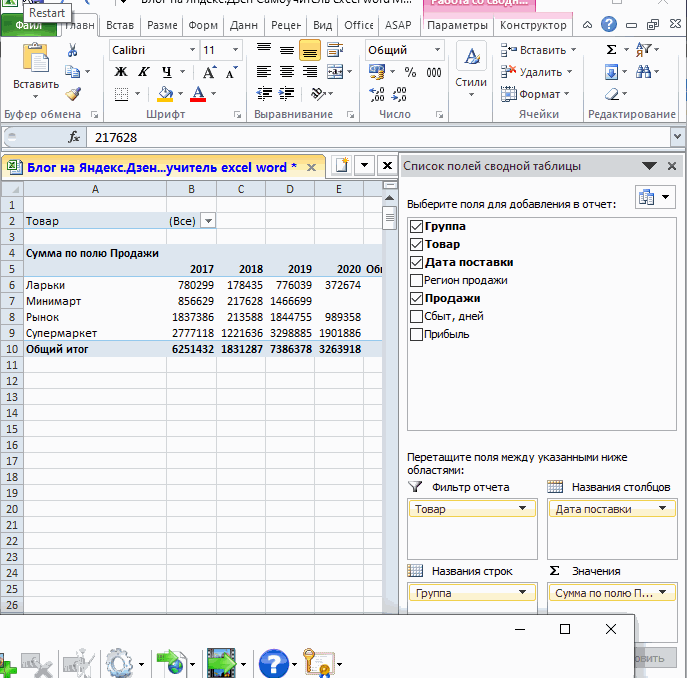Decrease font size with the small A icon

231,71
